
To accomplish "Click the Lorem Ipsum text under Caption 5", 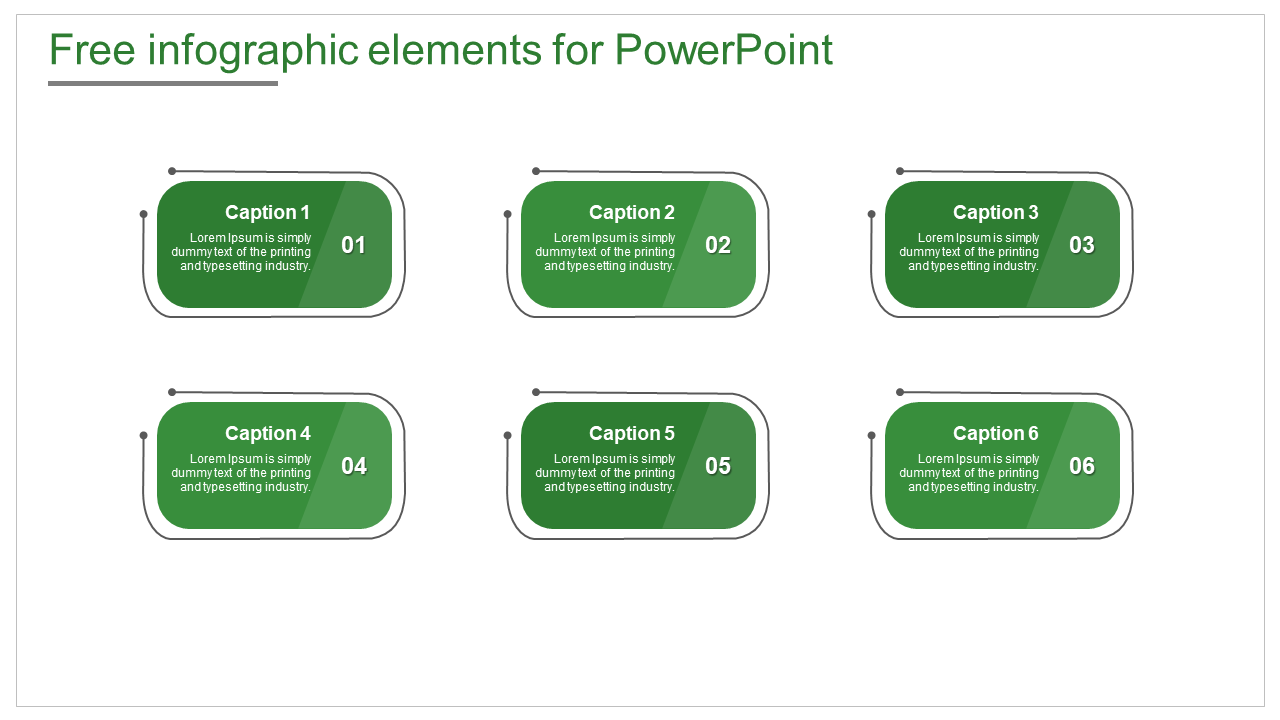I will coord(605,473).
